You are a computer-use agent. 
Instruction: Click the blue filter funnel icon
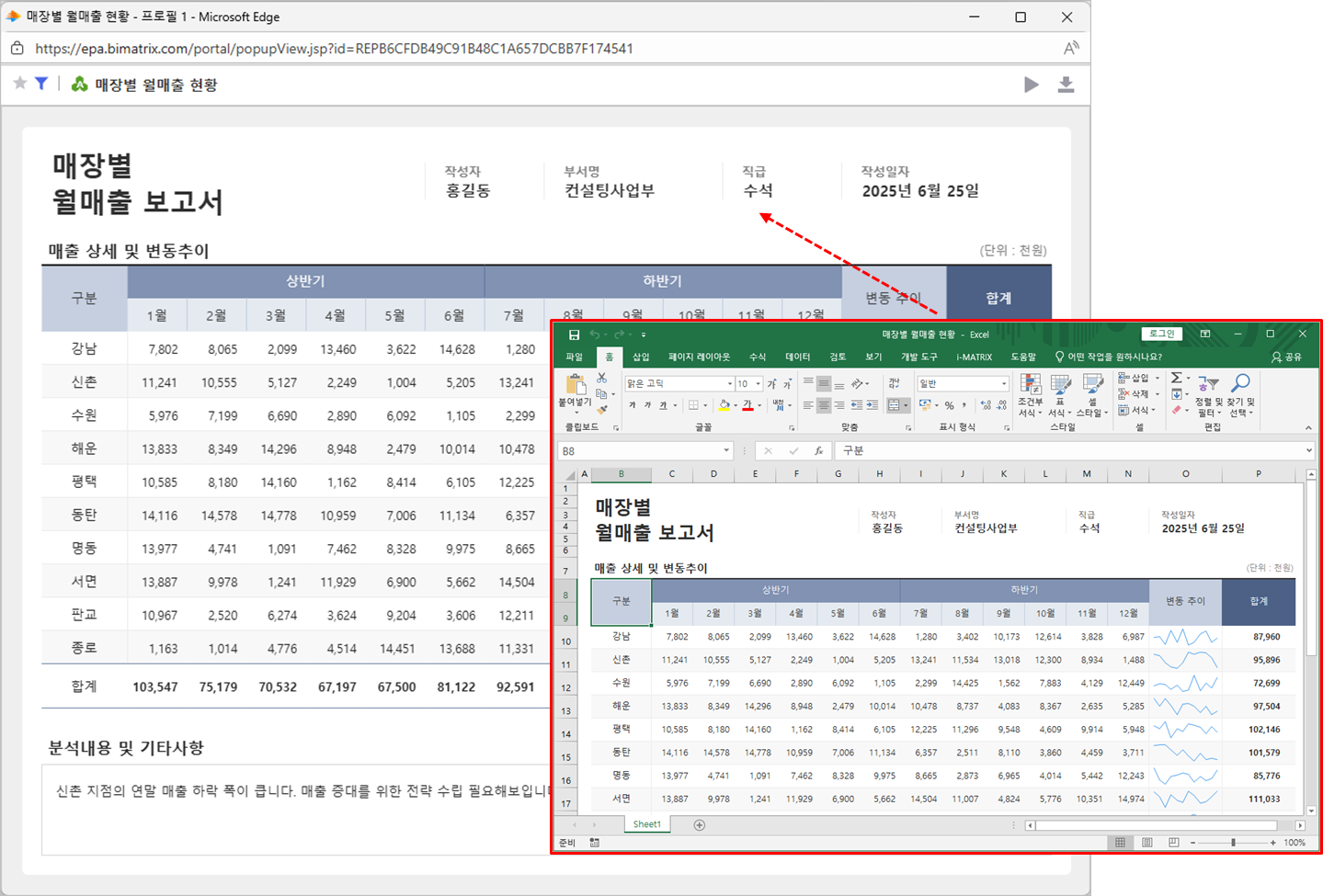(41, 84)
